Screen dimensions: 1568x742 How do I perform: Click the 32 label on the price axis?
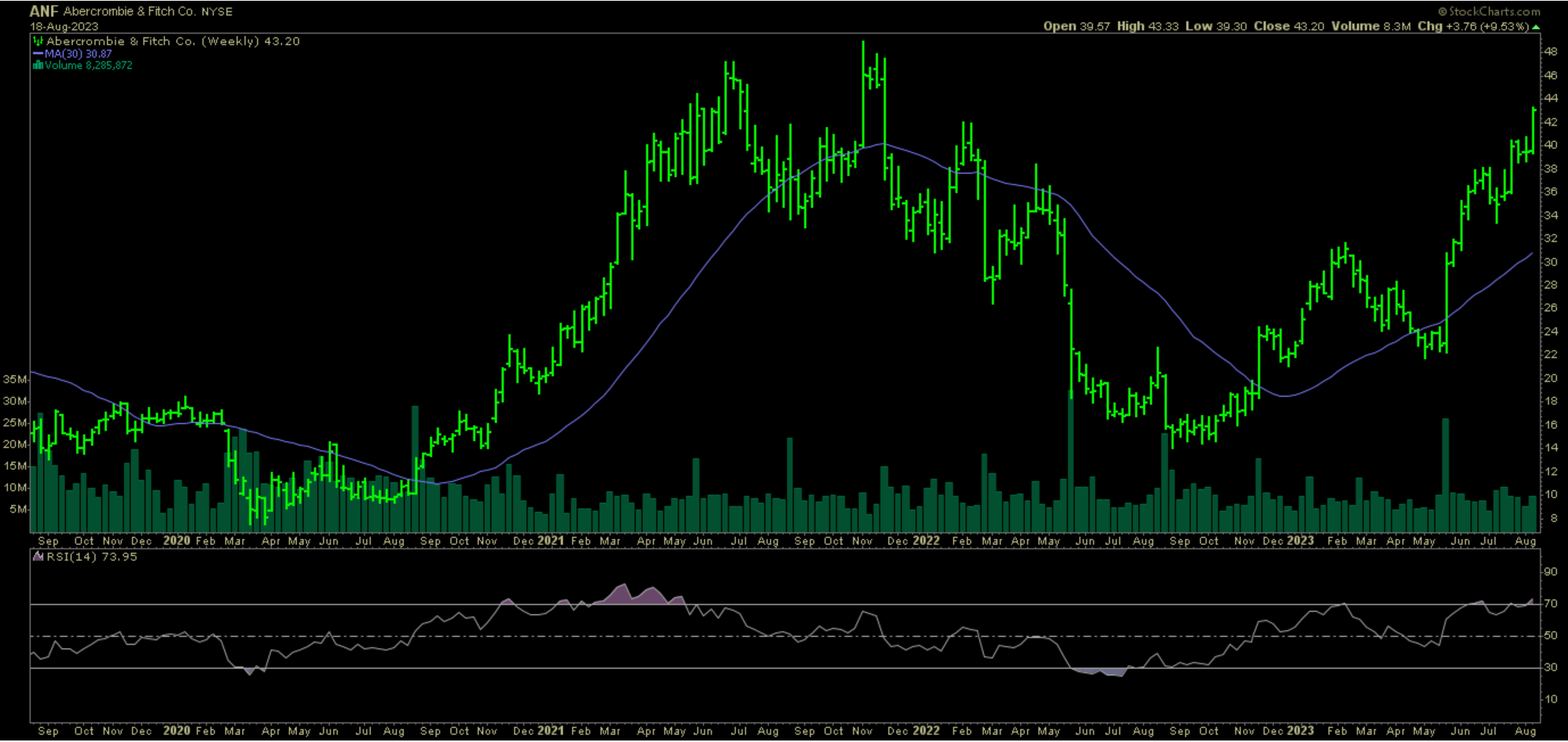1551,238
